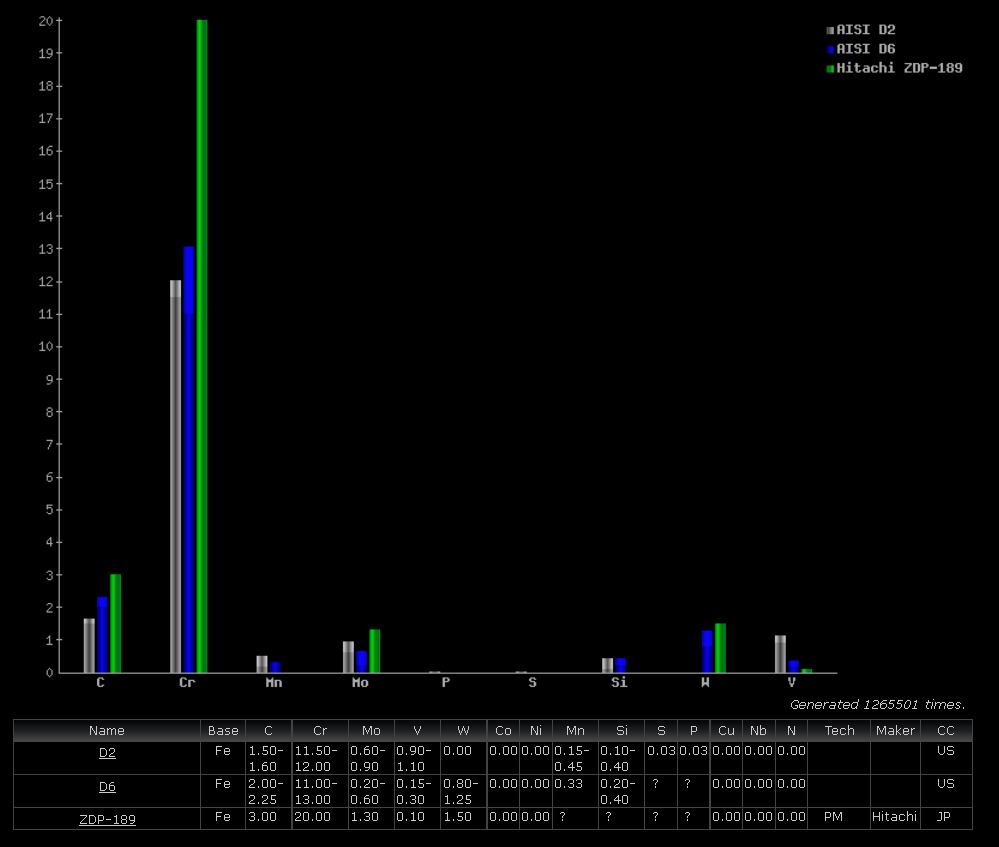This screenshot has height=847, width=999.
Task: Click the green ZDP-189 molybdenum bar
Action: click(x=375, y=651)
